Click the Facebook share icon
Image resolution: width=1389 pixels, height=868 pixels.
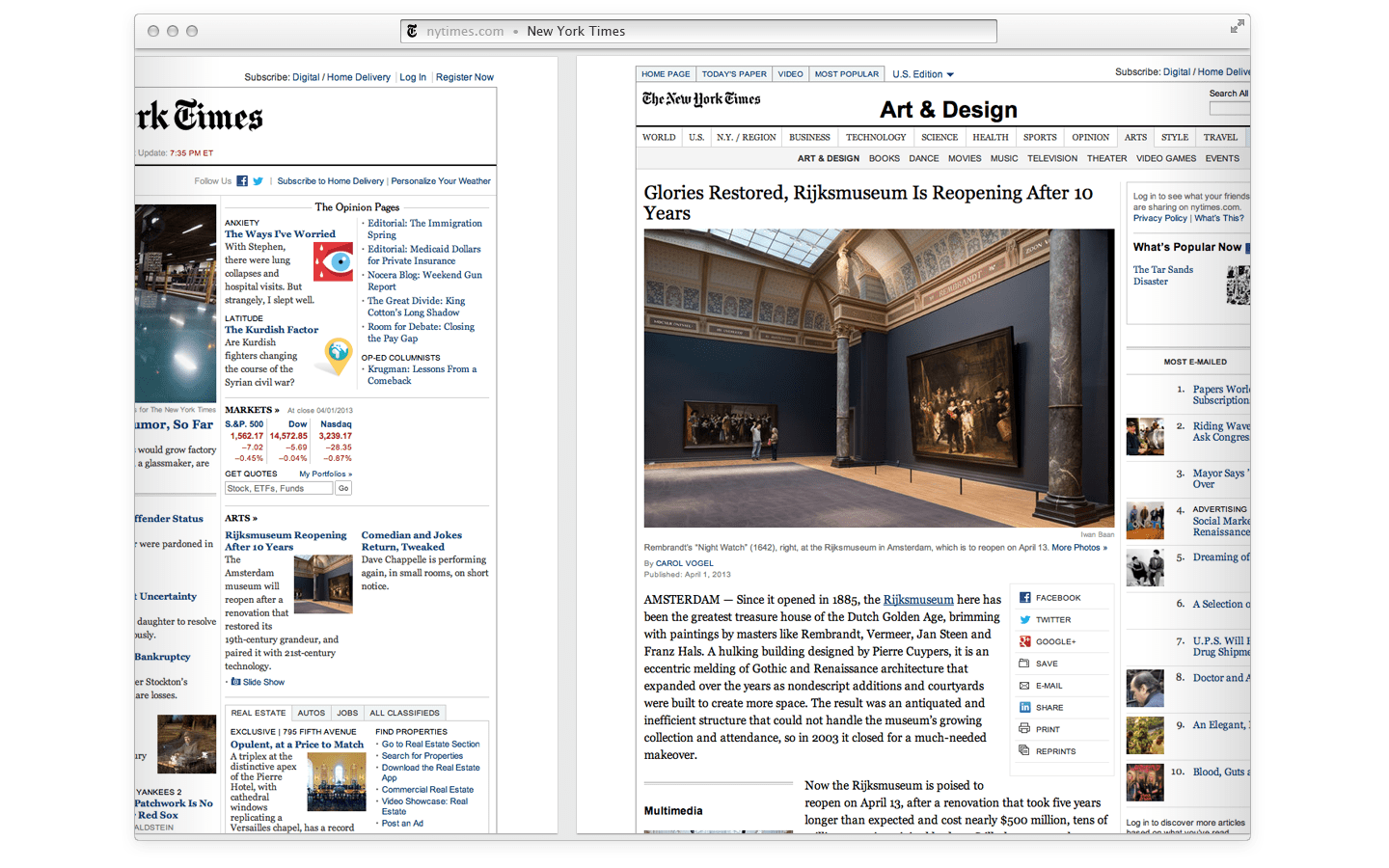(1024, 598)
